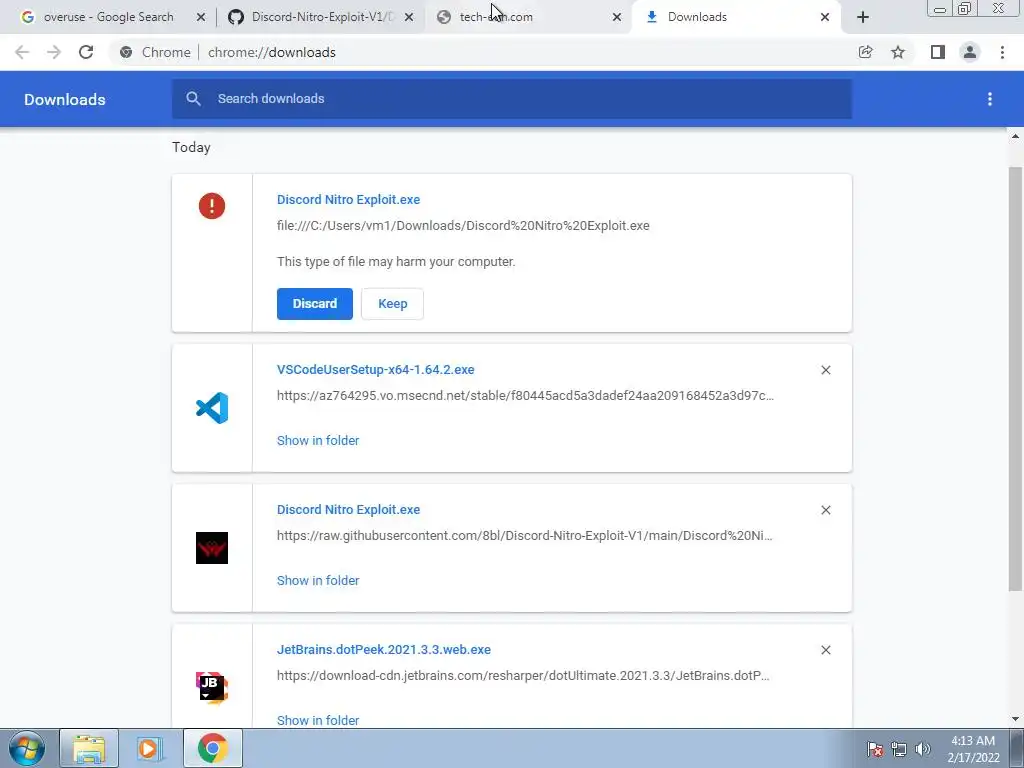
Task: Click the scrollbar down arrow
Action: pos(1015,719)
